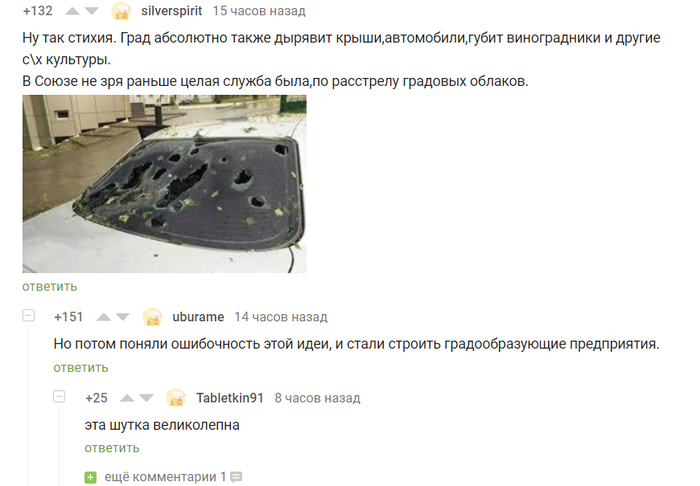Screen dimensions: 700x486
Task: Upvote uburame's comment
Action: coord(104,317)
